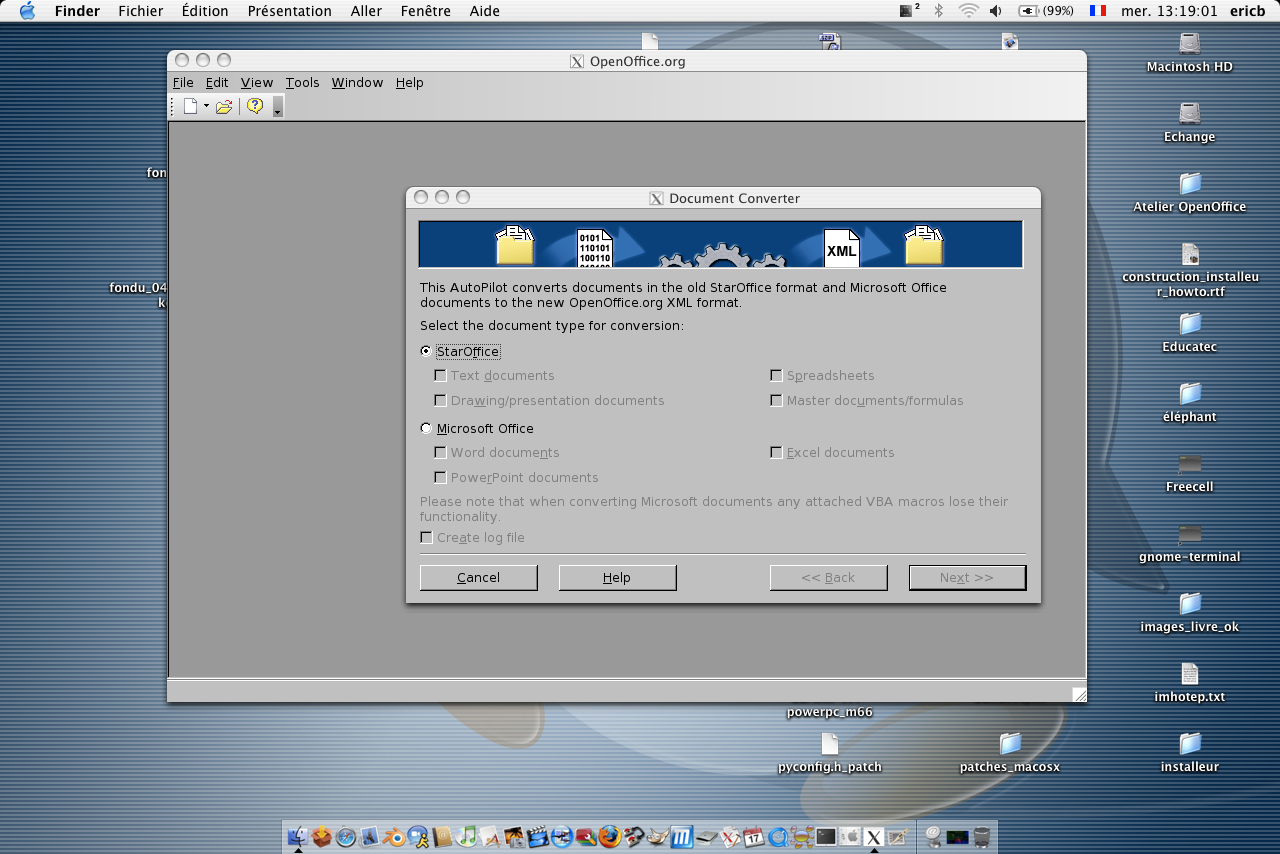1280x854 pixels.
Task: Check the PowerPoint documents checkbox
Action: pyautogui.click(x=440, y=477)
